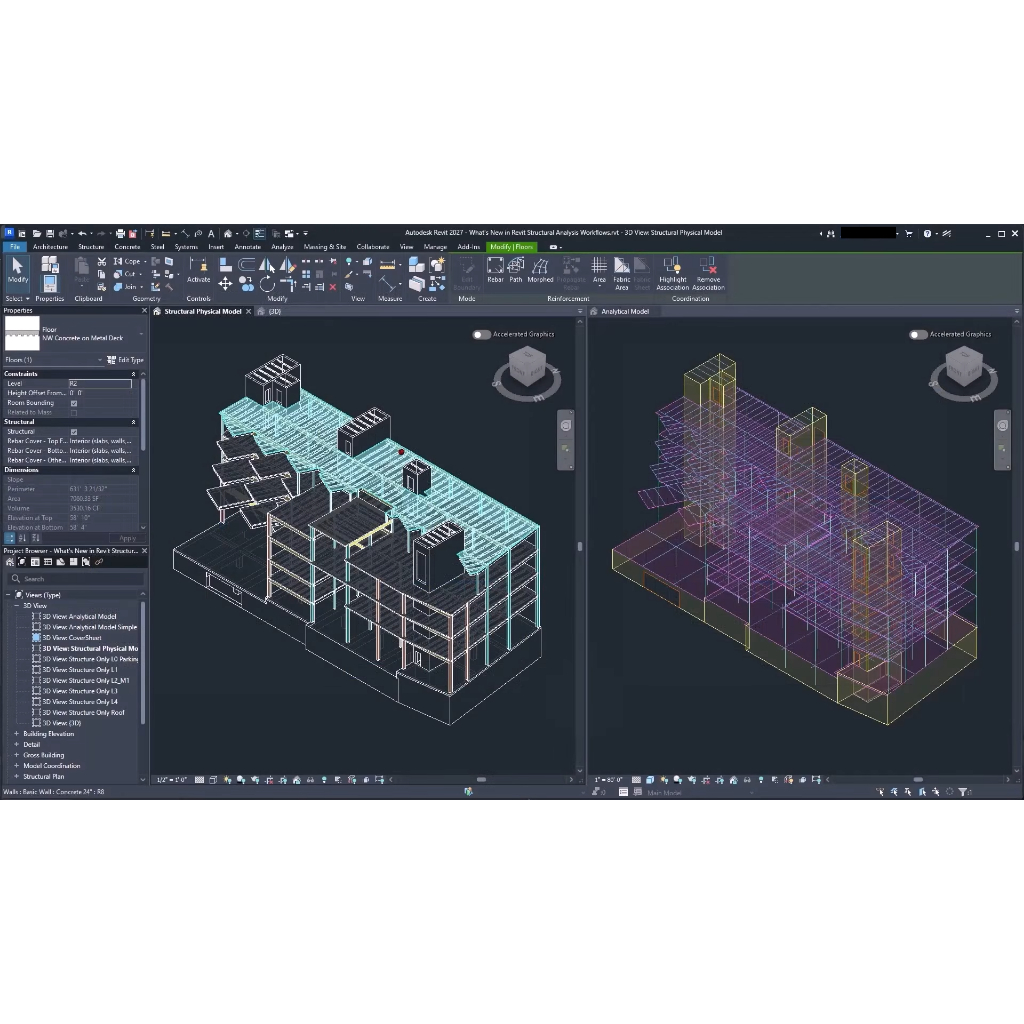Click the Properties panel vertical scrollbar
The image size is (1024, 1024).
click(x=143, y=415)
